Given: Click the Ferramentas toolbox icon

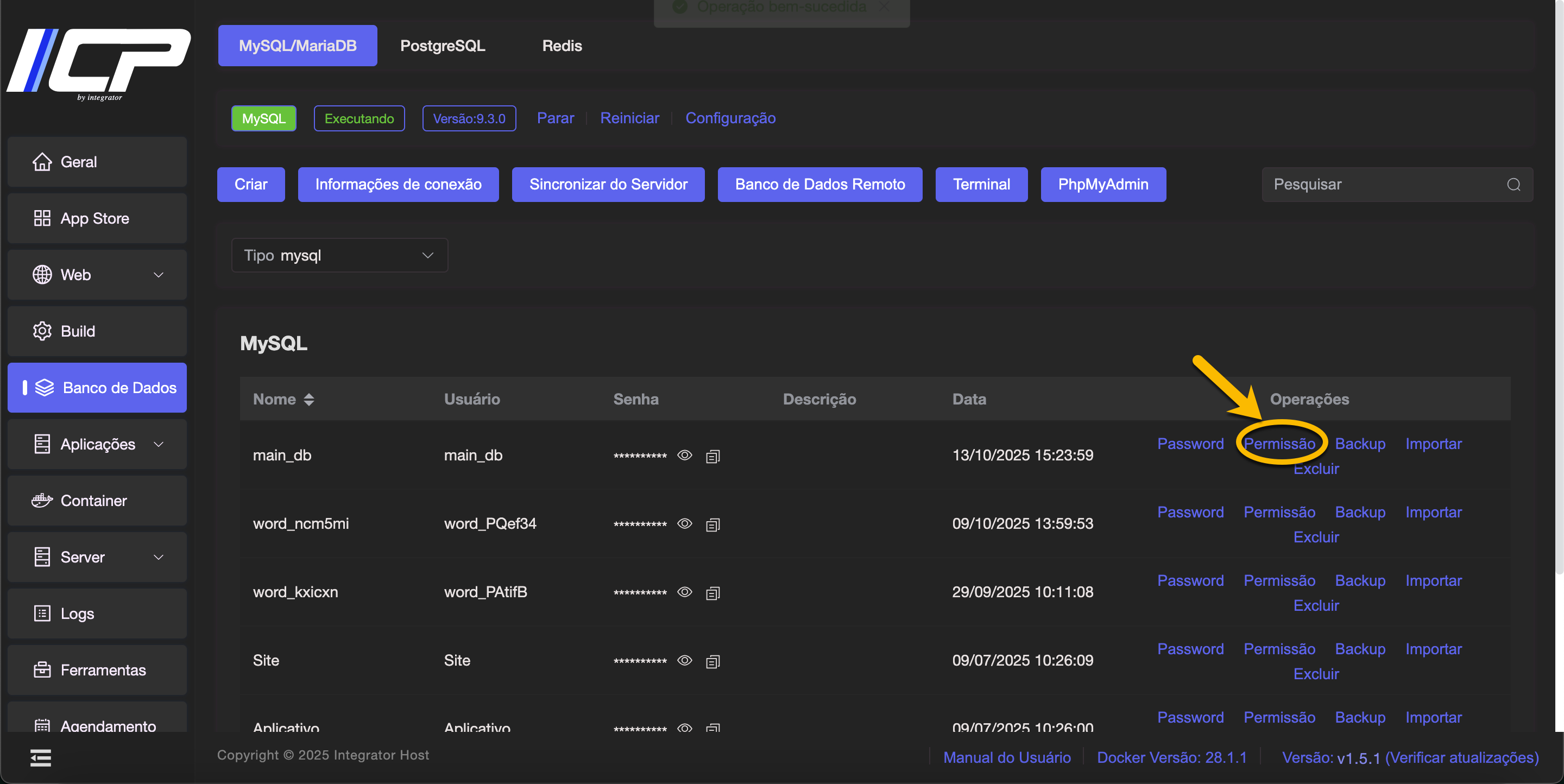Looking at the screenshot, I should [42, 670].
